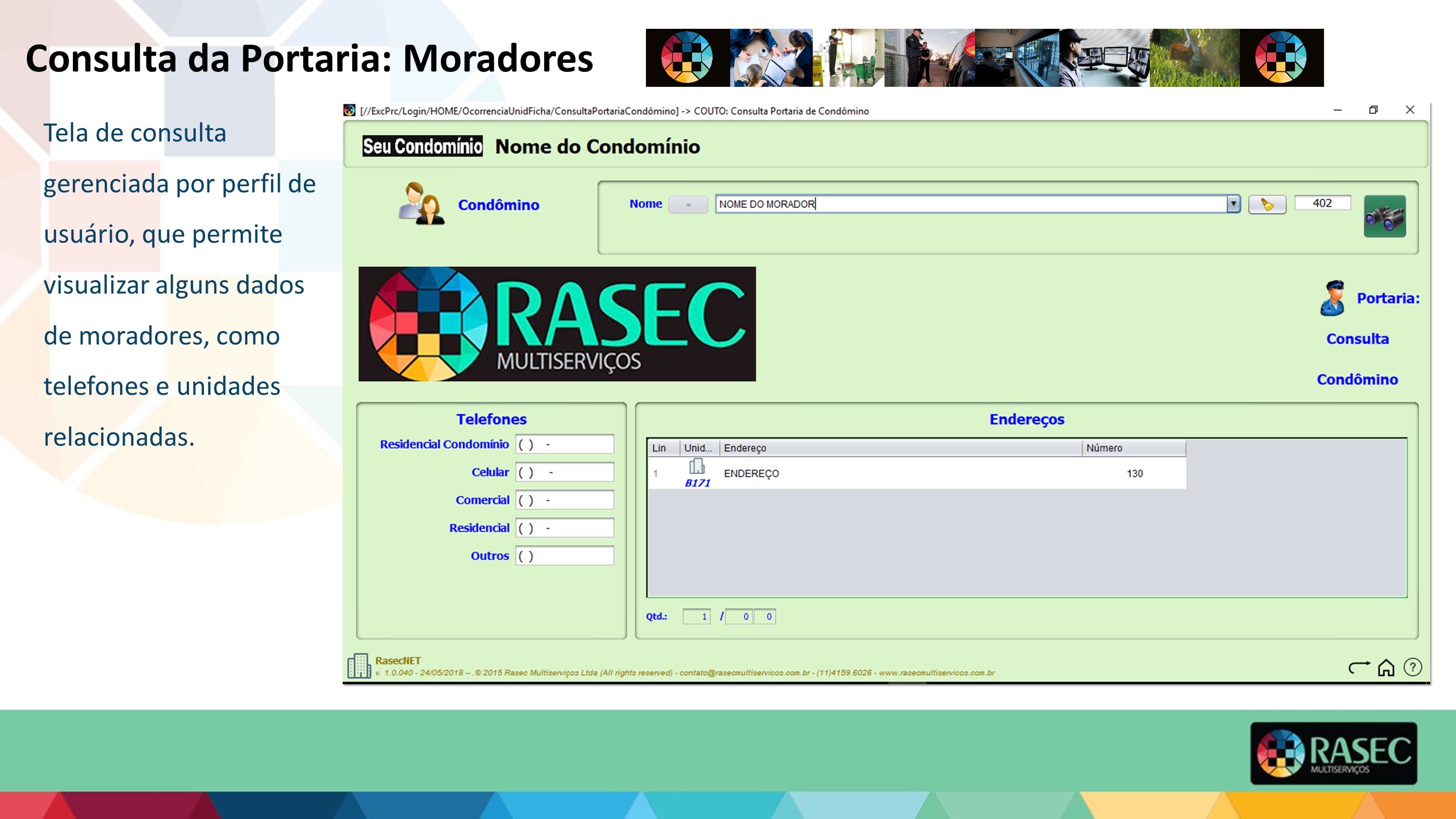The width and height of the screenshot is (1456, 819).
Task: Click the equals operator button beside Nome
Action: tap(688, 204)
